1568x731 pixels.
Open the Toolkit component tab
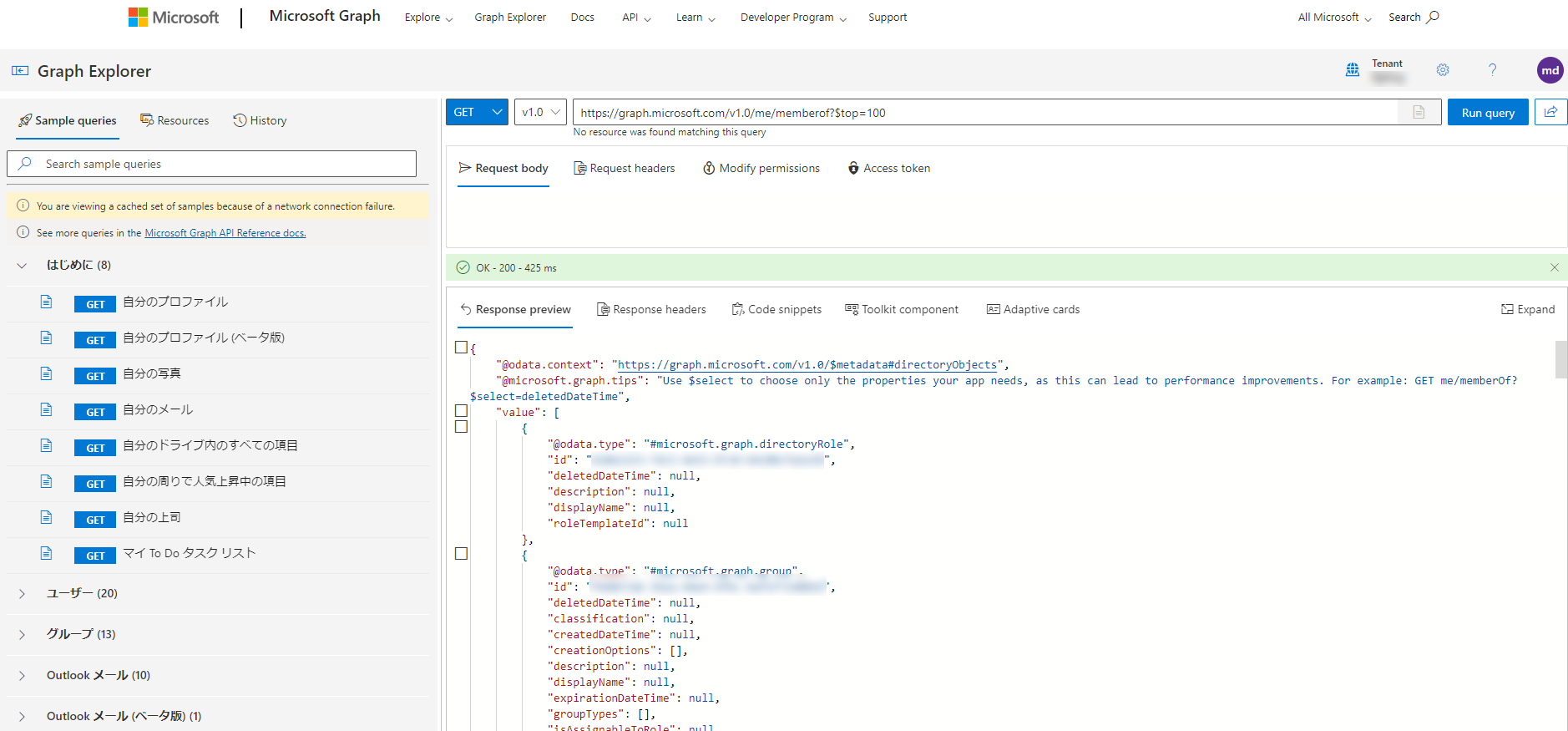point(902,309)
